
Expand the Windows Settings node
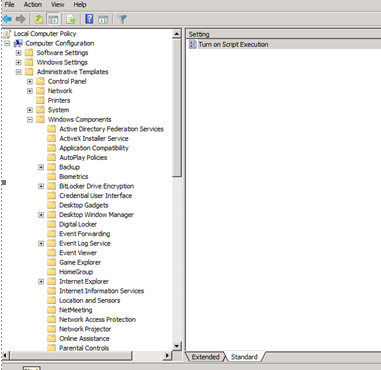tap(18, 62)
